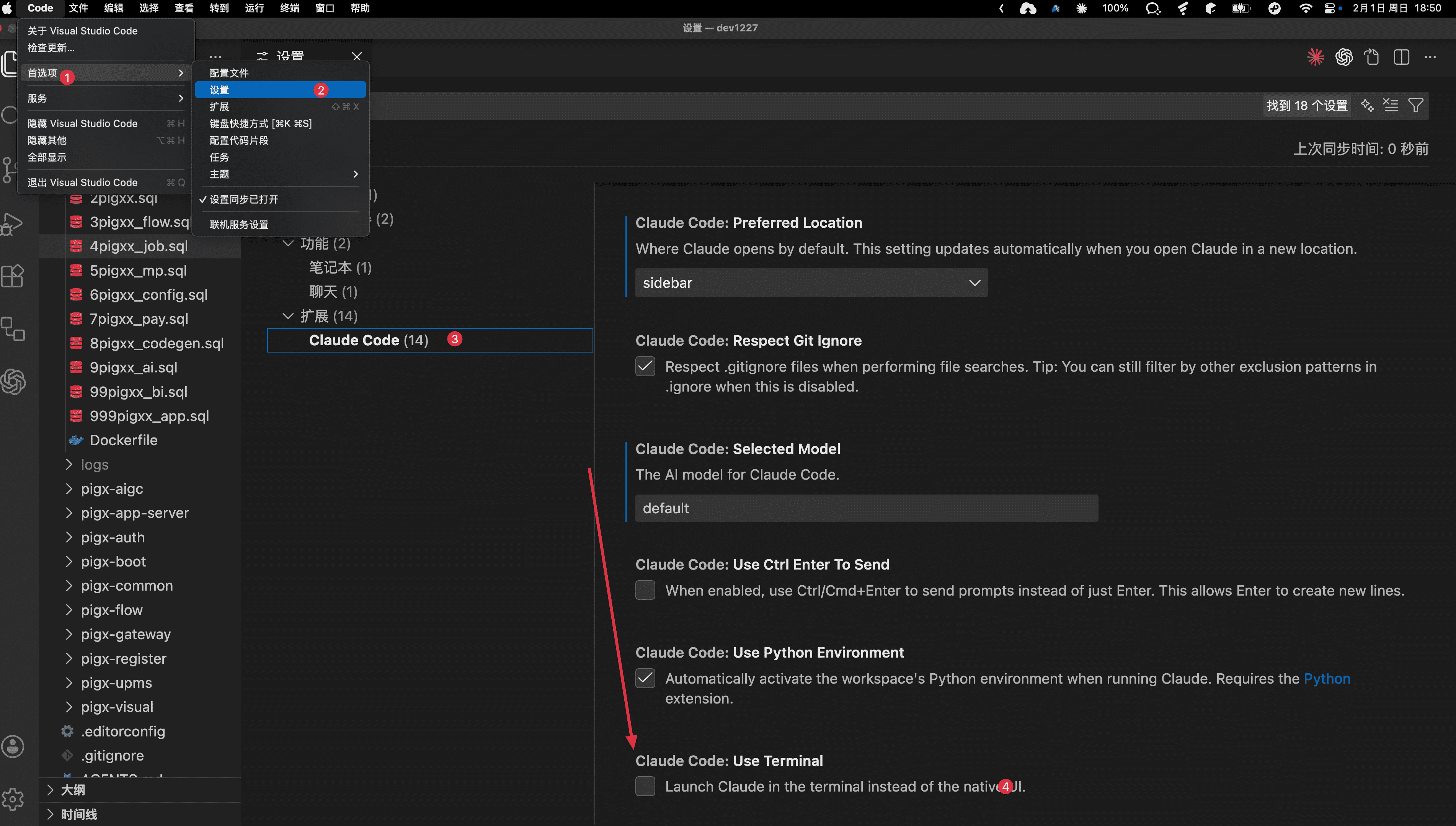This screenshot has width=1456, height=826.
Task: Open the ChatGPT Codex icon in activity bar
Action: (x=14, y=381)
